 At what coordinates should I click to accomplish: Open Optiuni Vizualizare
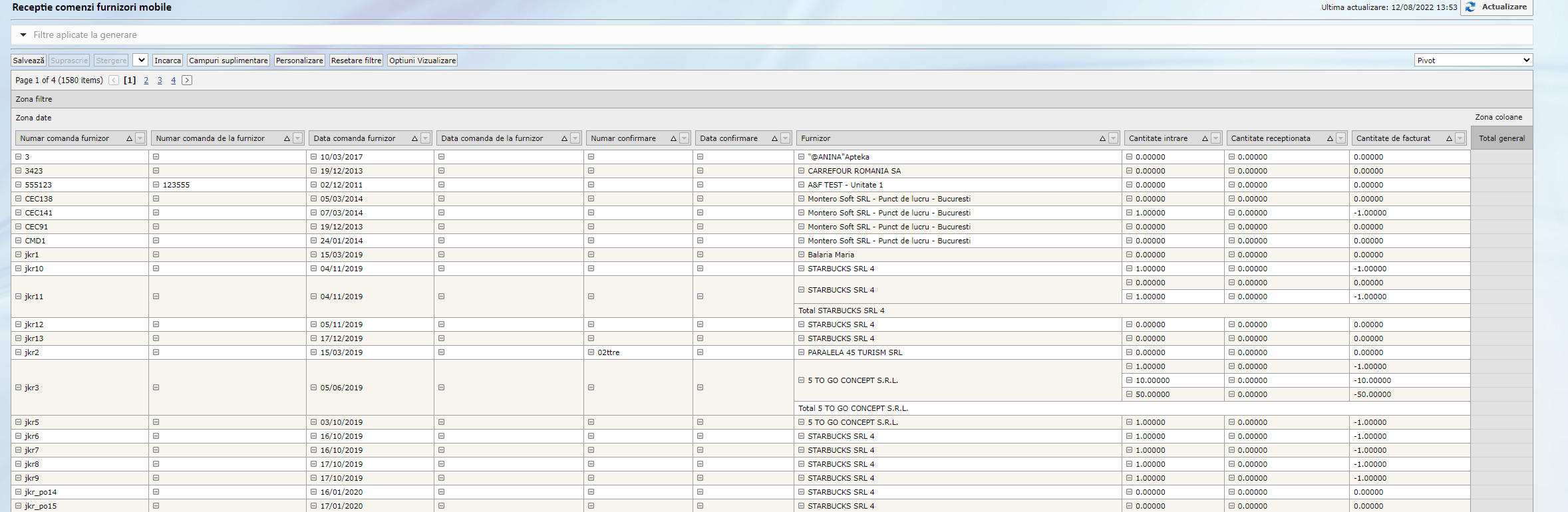point(422,61)
